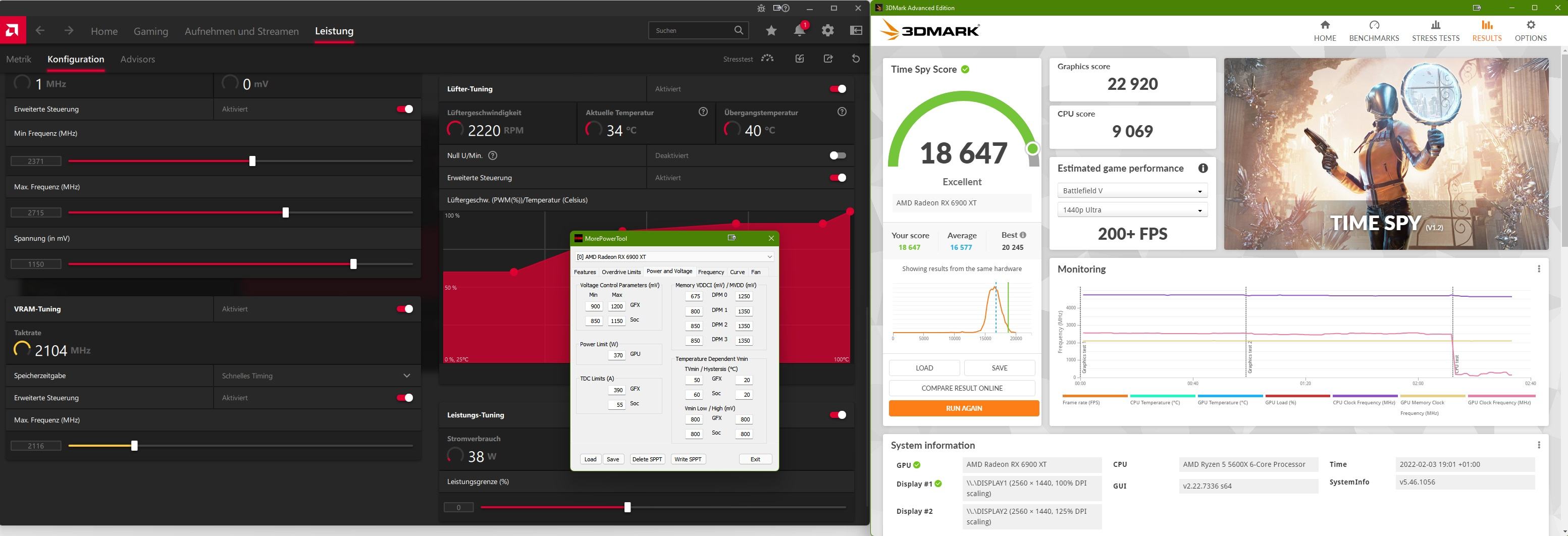Image resolution: width=1568 pixels, height=536 pixels.
Task: Click COMPARE RESULT ONLINE
Action: [x=962, y=388]
